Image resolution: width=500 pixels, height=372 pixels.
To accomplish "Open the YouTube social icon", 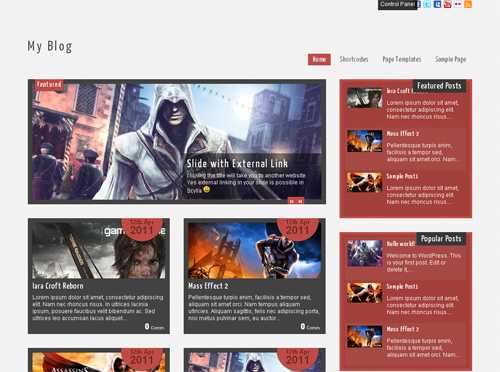I will tap(448, 4).
